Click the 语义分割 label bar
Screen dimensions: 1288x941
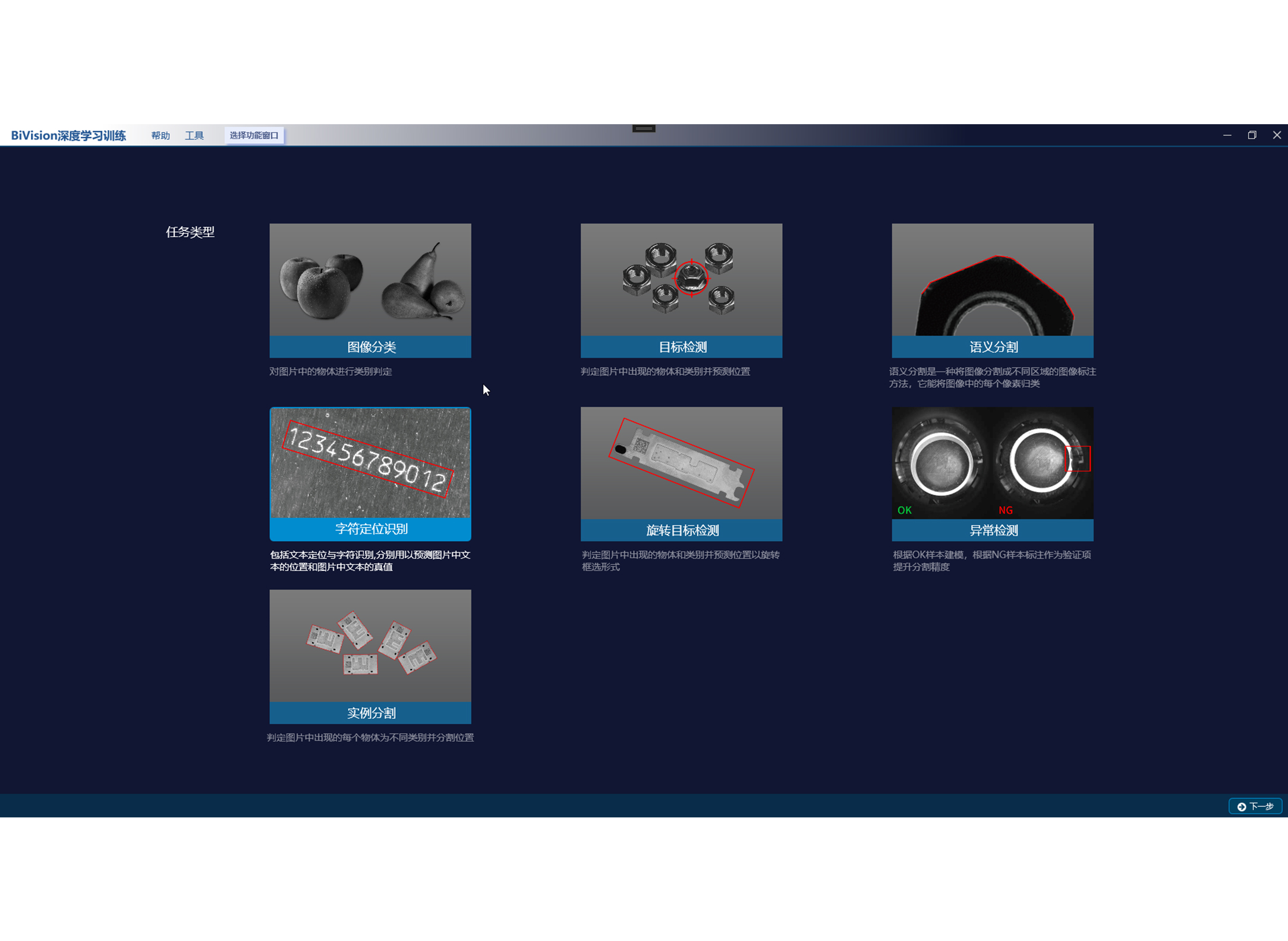point(992,347)
